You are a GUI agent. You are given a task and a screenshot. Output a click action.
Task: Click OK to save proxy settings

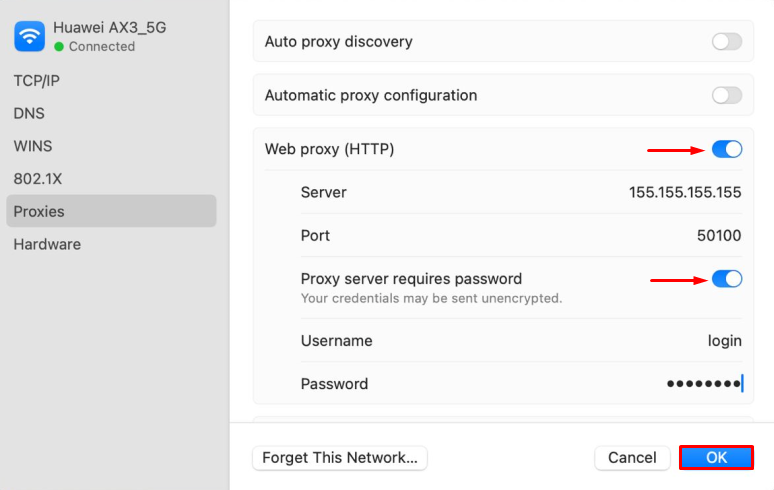[x=716, y=457]
